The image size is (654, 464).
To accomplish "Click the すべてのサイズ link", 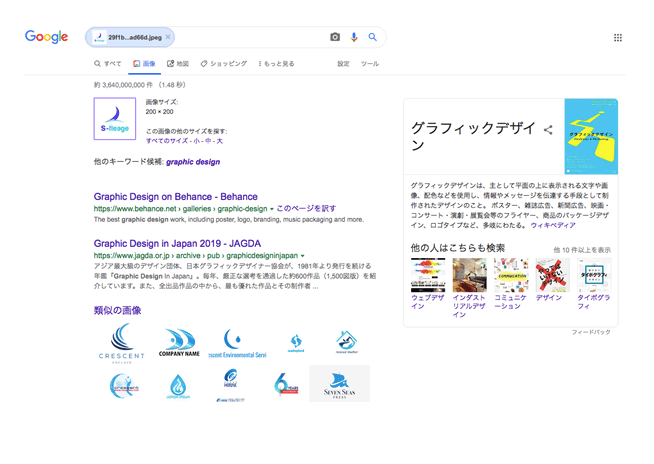I will (167, 141).
